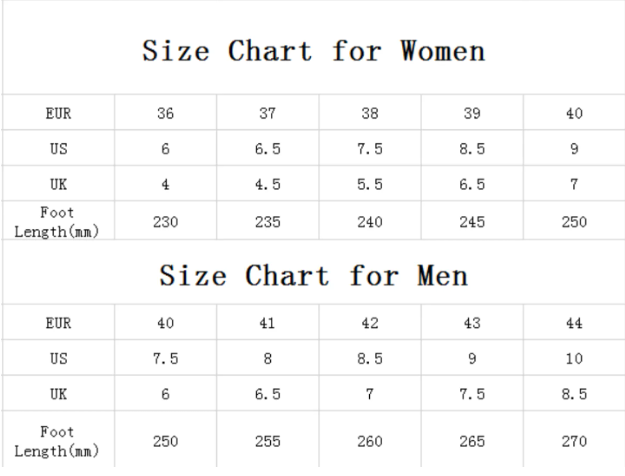Select men's foot length 260 cell
625x476 pixels.
[370, 440]
